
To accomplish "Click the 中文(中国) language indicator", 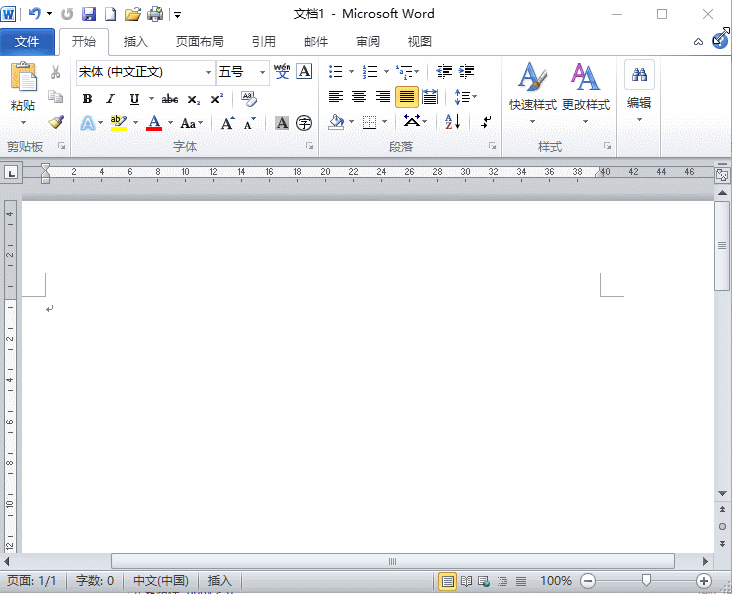I will [161, 580].
